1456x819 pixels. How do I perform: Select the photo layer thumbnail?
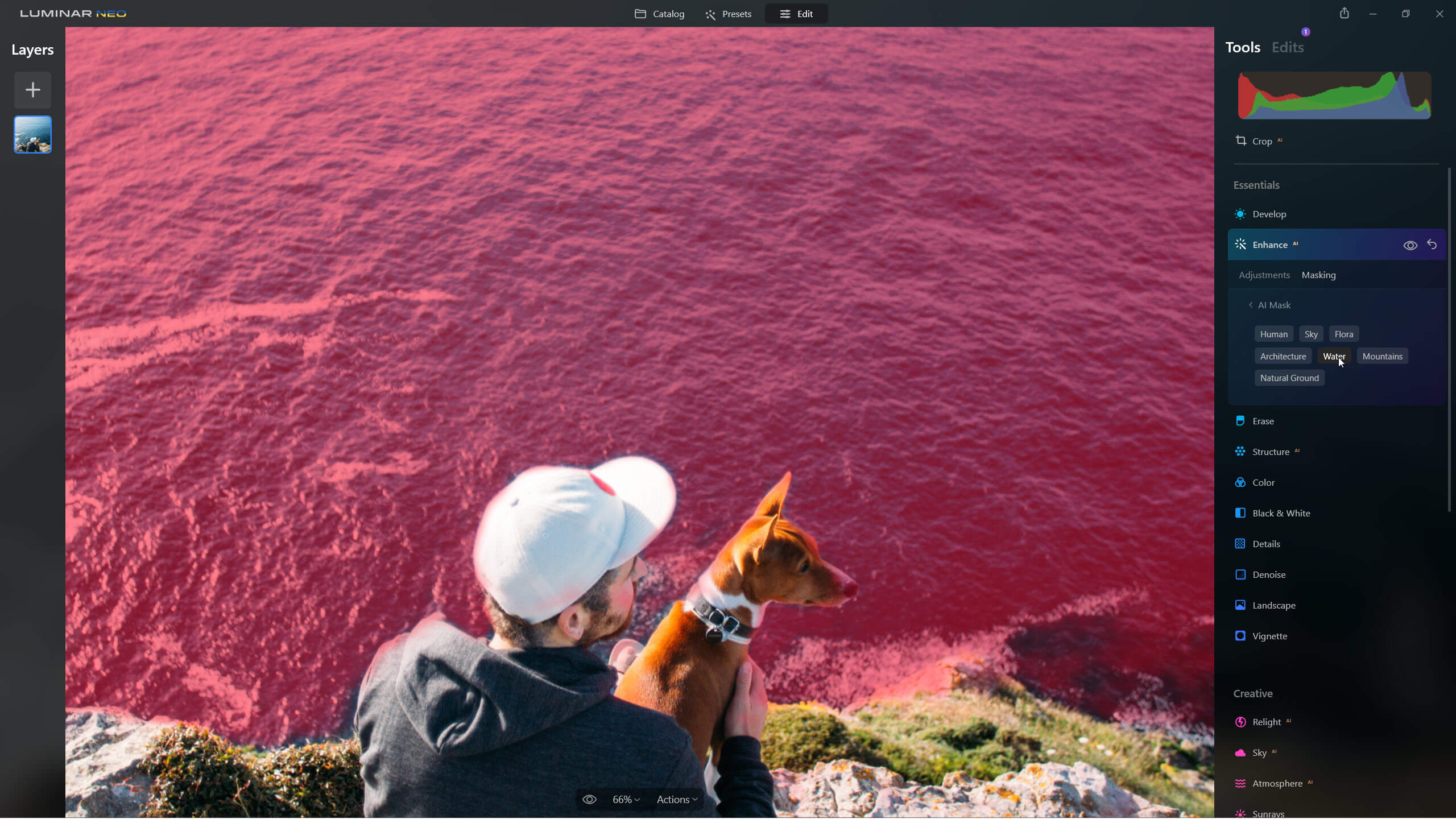pyautogui.click(x=32, y=135)
